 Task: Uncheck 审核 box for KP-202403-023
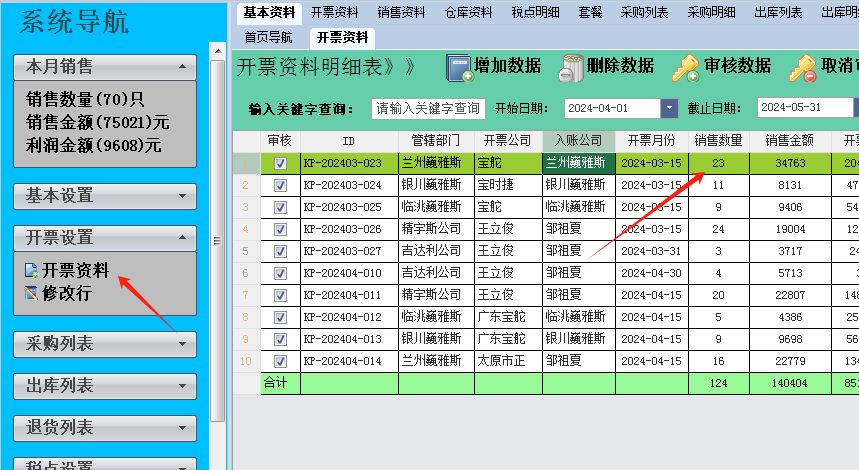point(280,163)
